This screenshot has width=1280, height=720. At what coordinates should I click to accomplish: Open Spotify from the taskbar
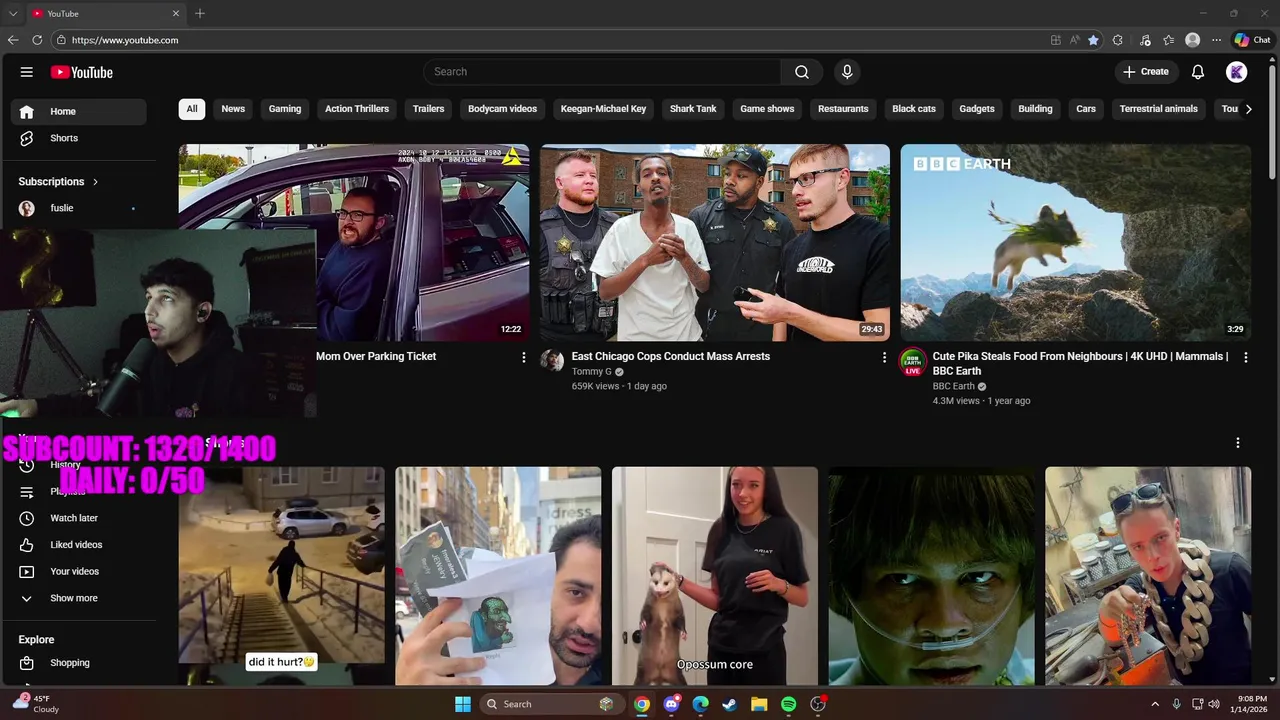[788, 704]
